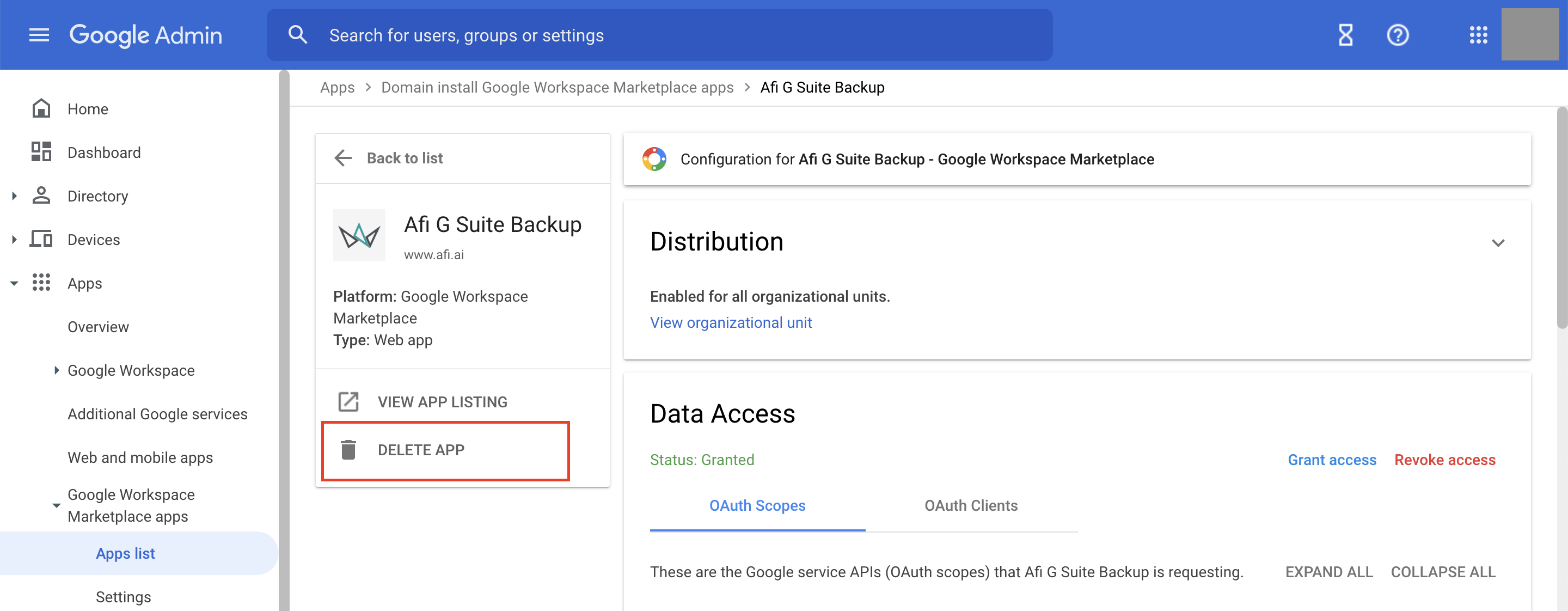The image size is (1568, 611).
Task: Click the www.afi.ai text
Action: tap(433, 255)
